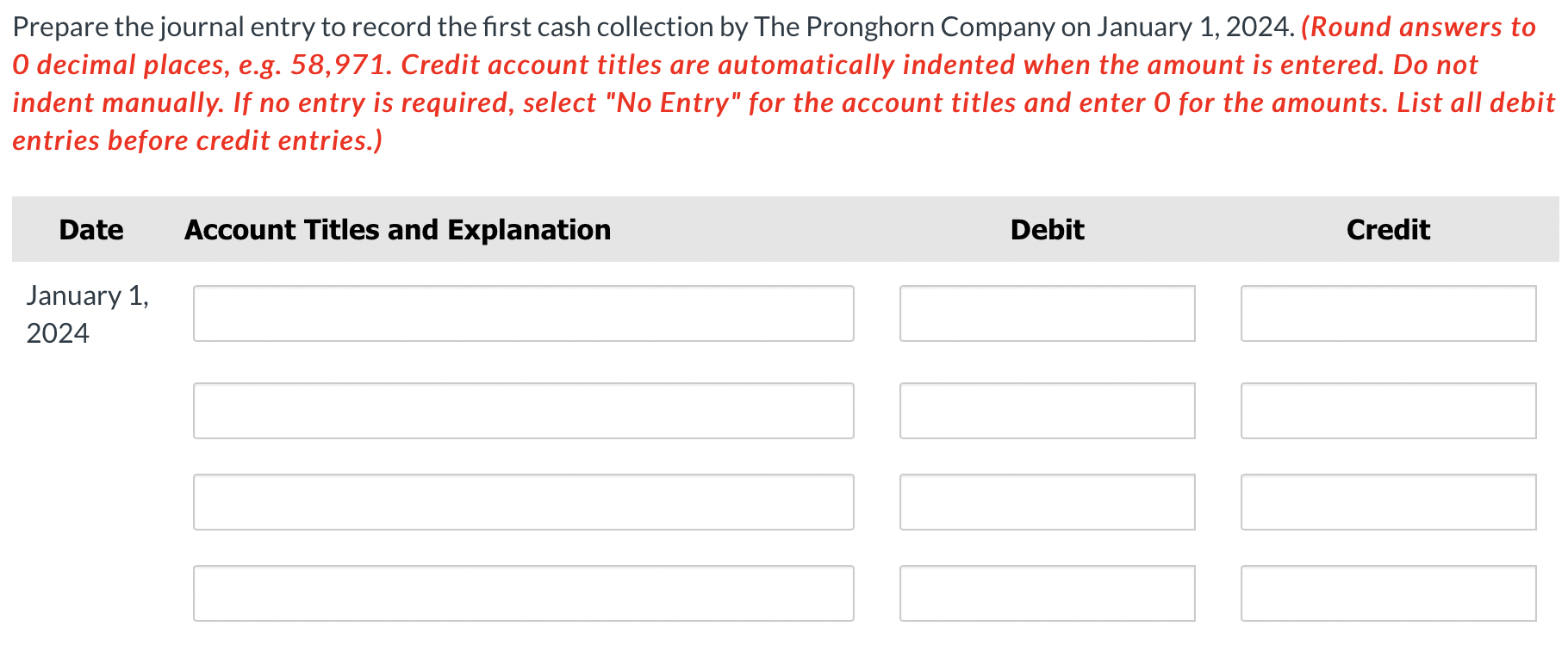
Task: Click the gray table header row
Action: point(784,229)
